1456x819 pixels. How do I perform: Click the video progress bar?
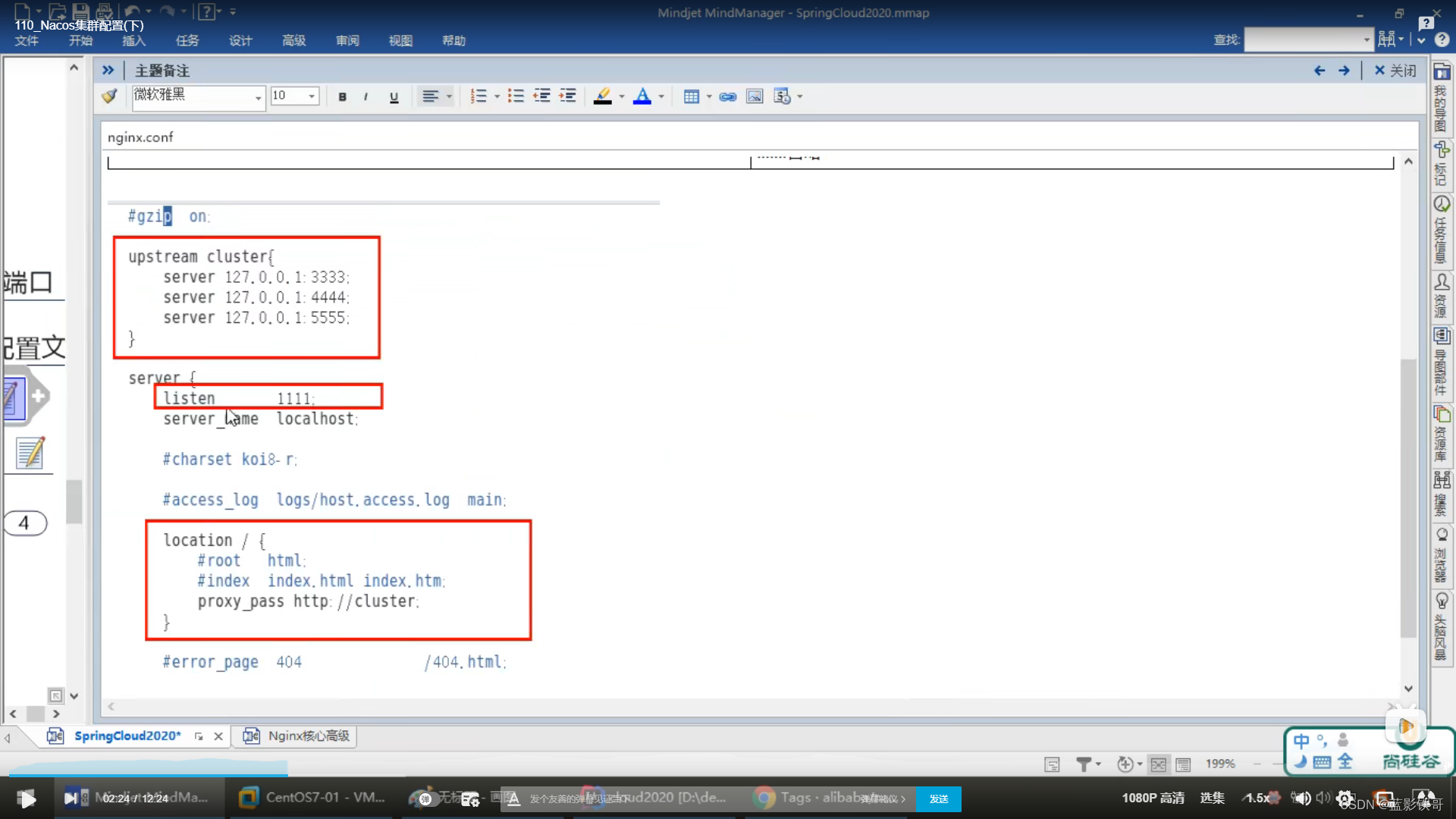[x=728, y=776]
